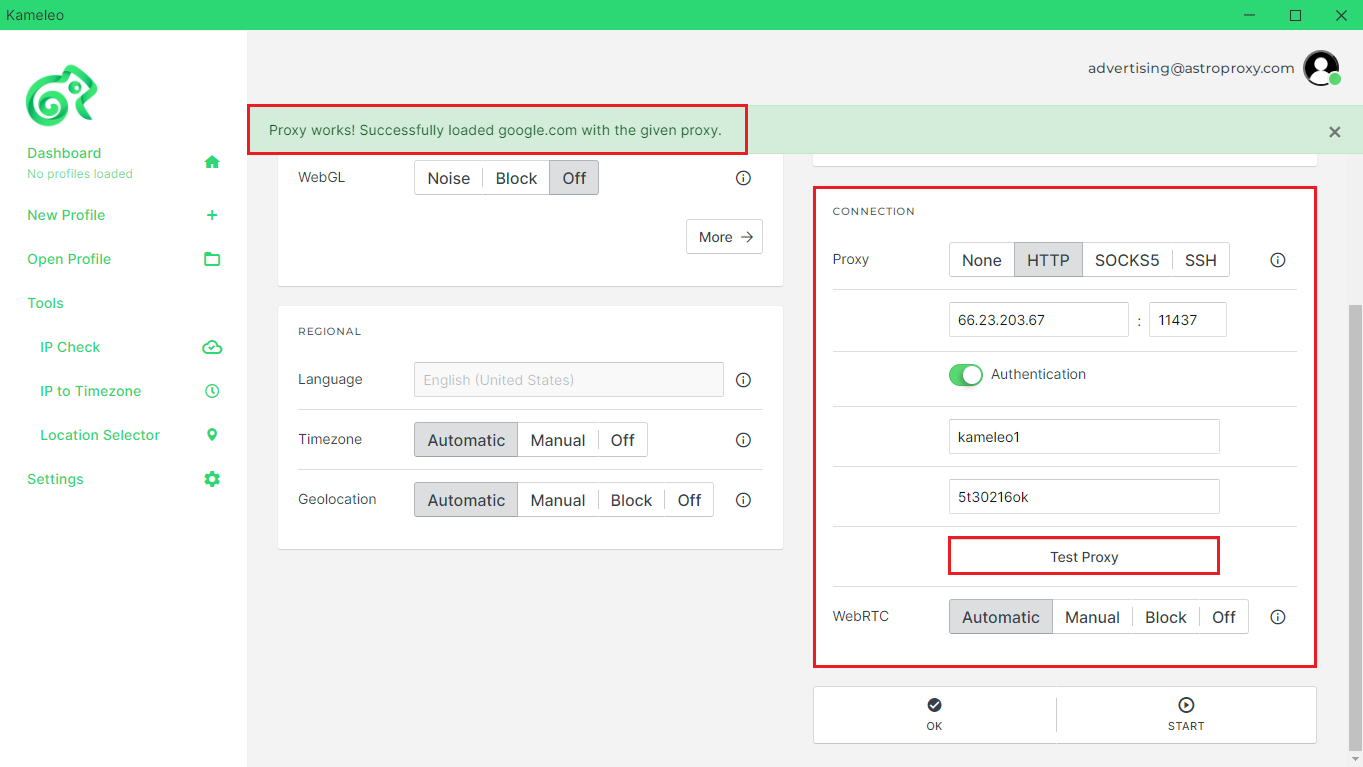
Task: Click the proxy username field
Action: (x=1084, y=437)
